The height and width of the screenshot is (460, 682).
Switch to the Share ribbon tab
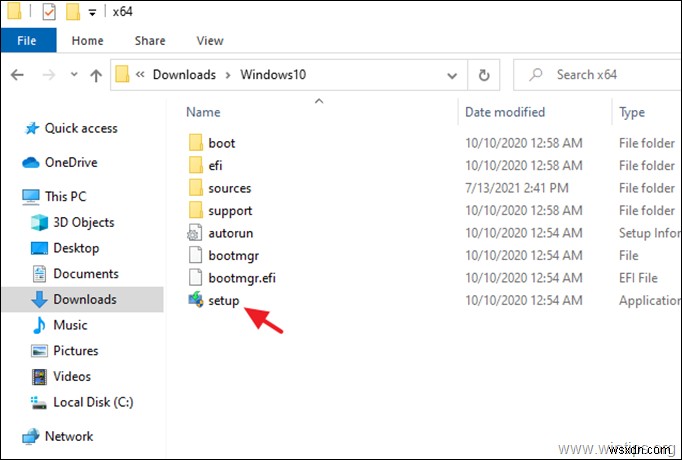[150, 40]
